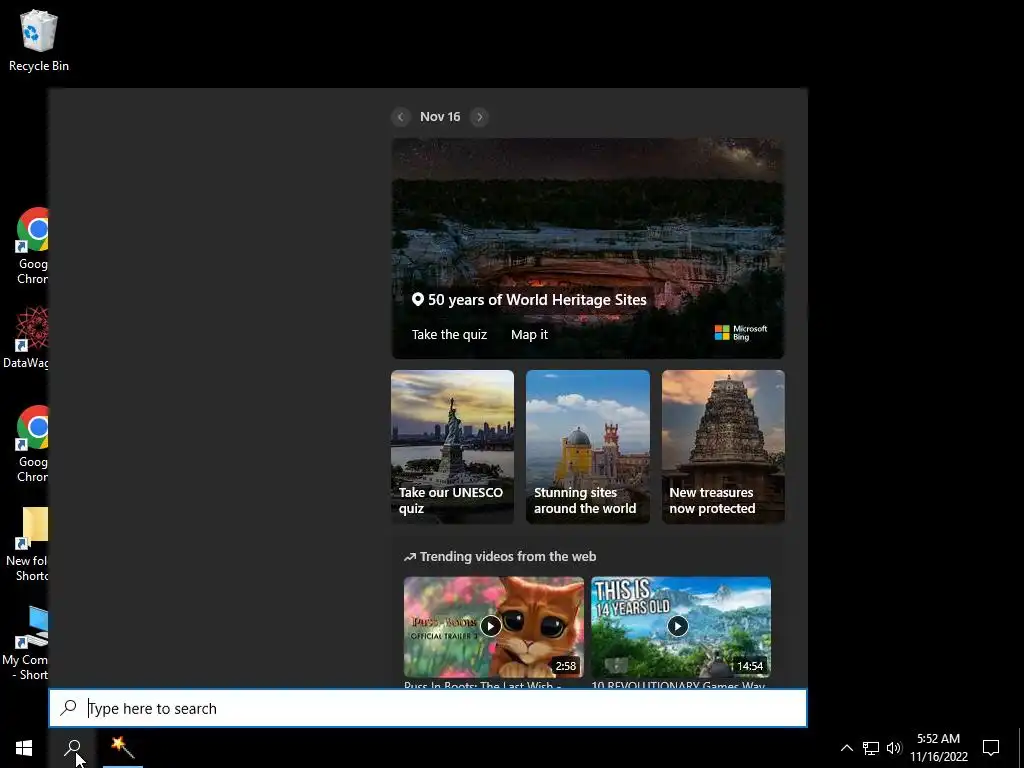Click the magnifier icon inside search box
This screenshot has height=768, width=1024.
pos(69,708)
